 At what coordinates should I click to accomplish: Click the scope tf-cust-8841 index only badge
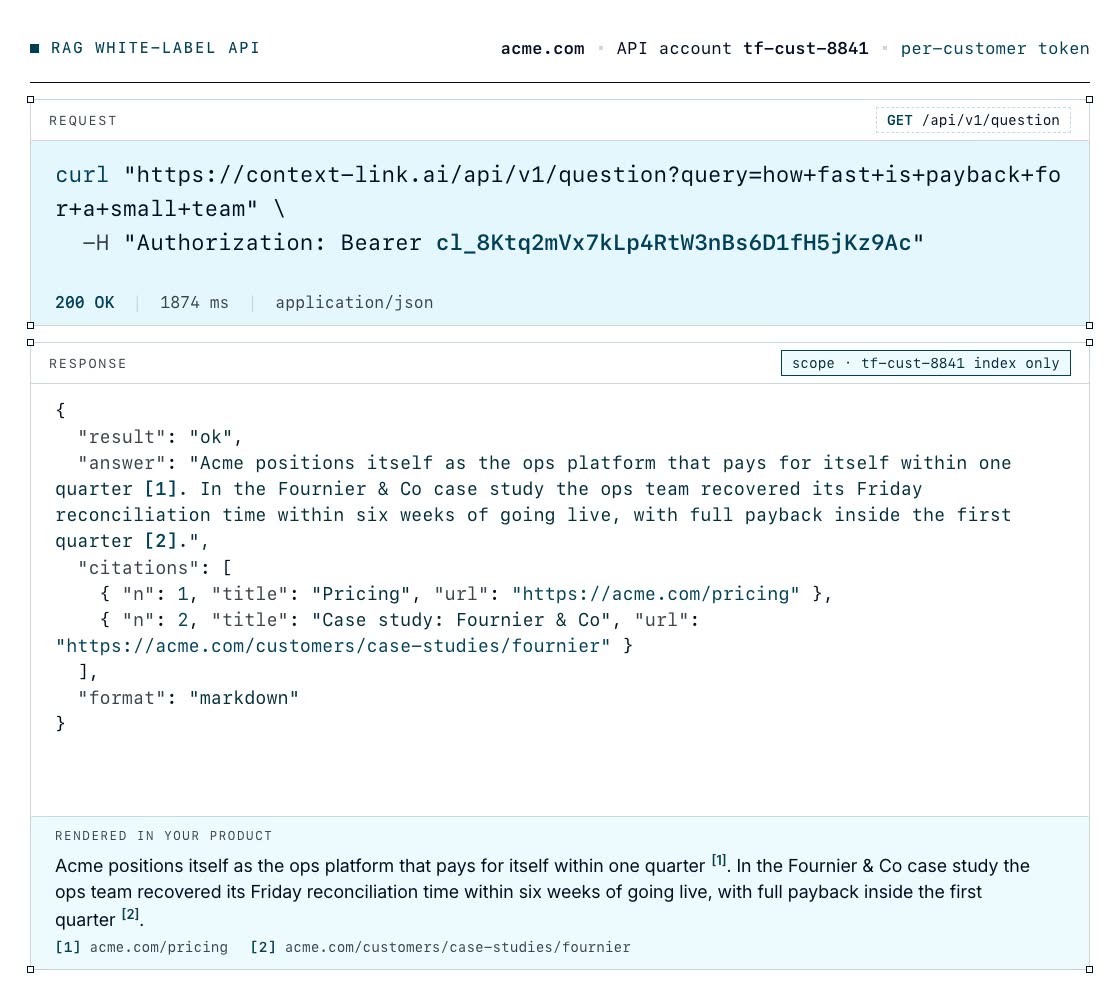(x=926, y=363)
